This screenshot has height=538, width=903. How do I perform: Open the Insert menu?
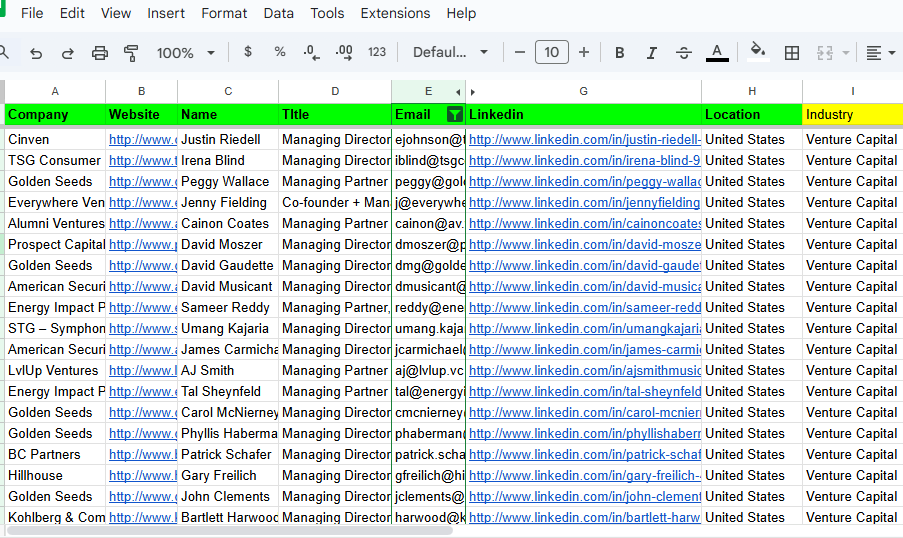[166, 13]
